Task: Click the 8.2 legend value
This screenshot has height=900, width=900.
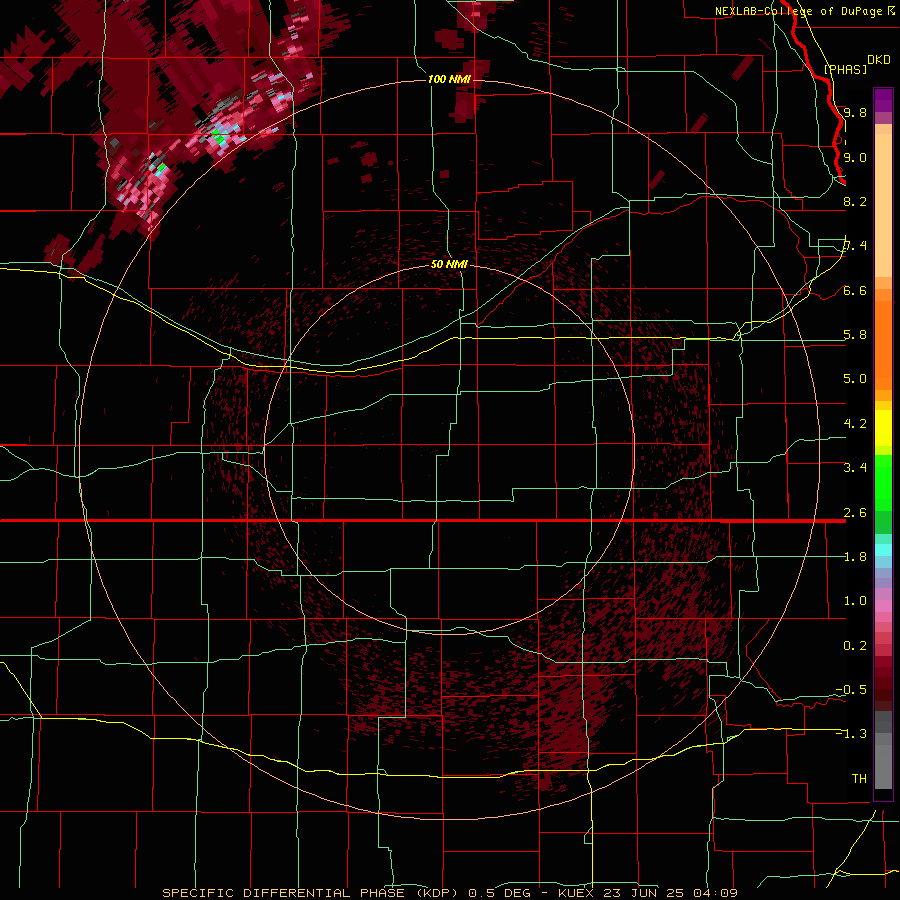Action: click(855, 201)
